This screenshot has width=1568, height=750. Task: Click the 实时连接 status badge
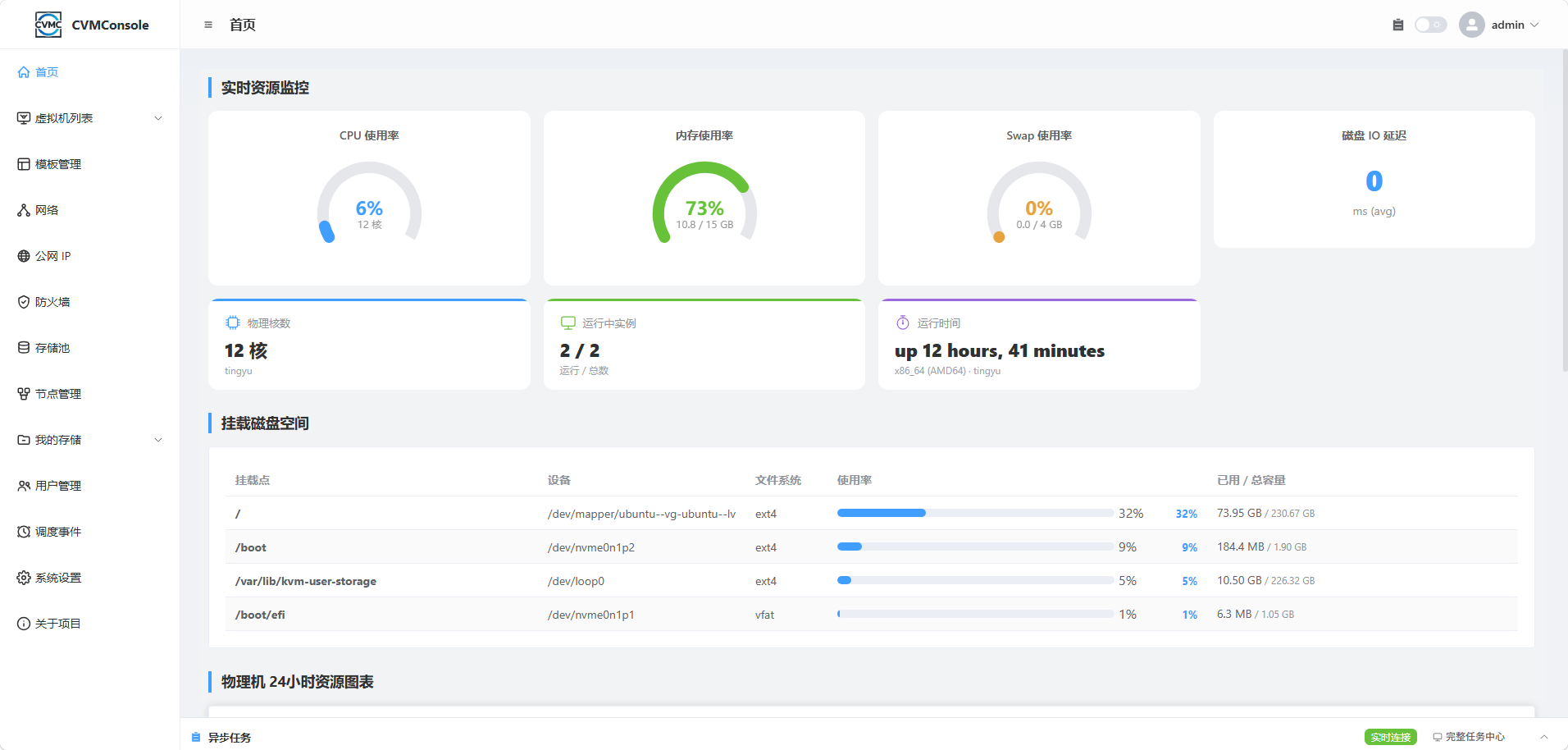1391,737
